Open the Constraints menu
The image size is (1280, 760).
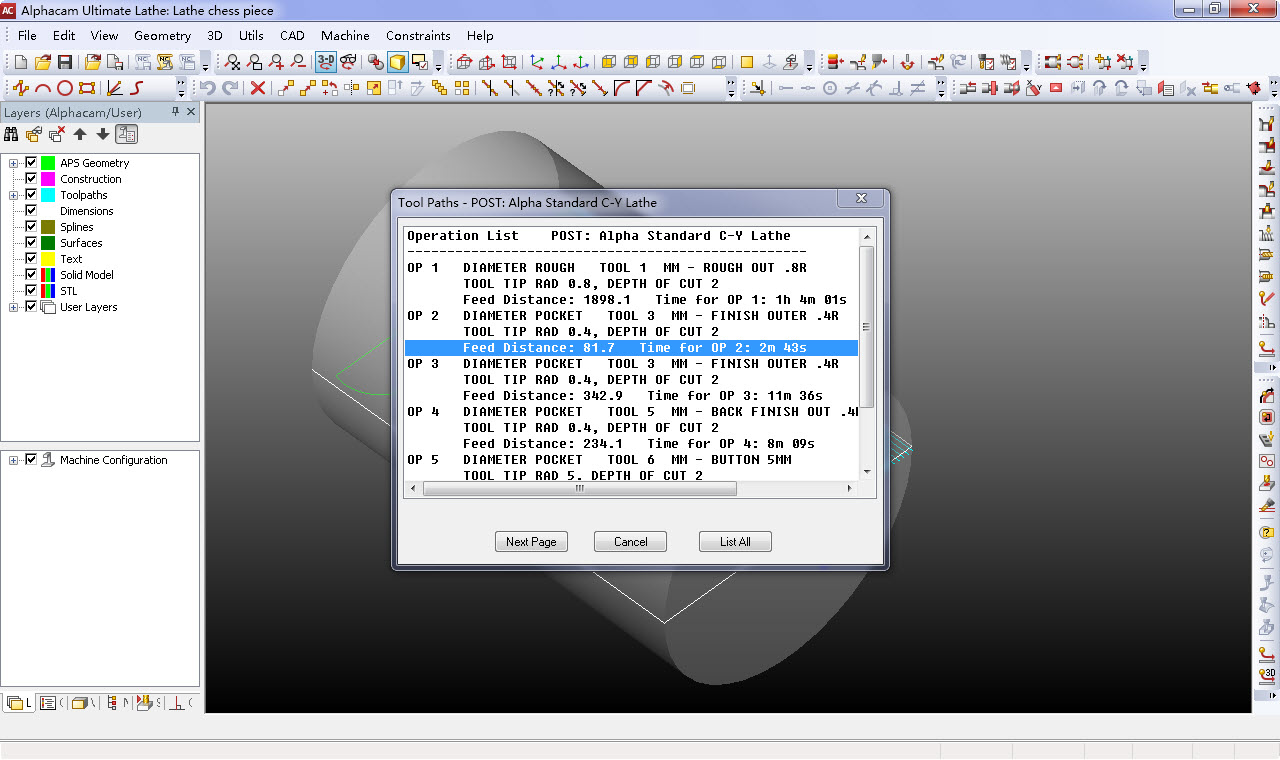tap(418, 35)
